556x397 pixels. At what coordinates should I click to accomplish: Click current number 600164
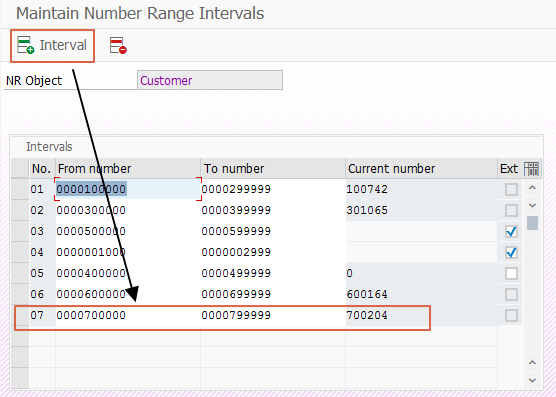click(422, 294)
